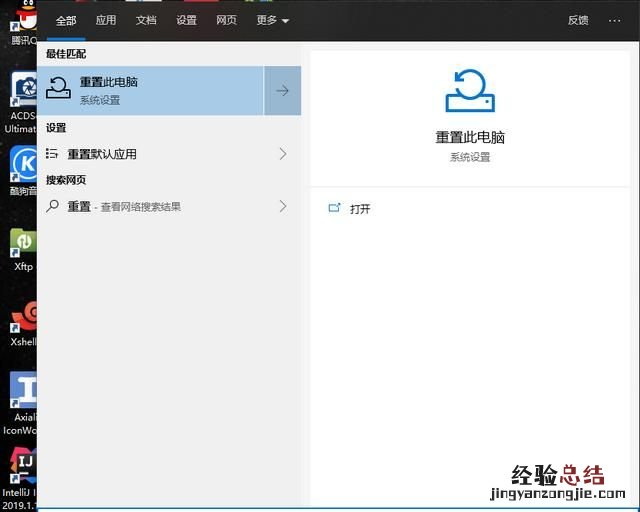Expand the 更多 dropdown filter

point(272,20)
